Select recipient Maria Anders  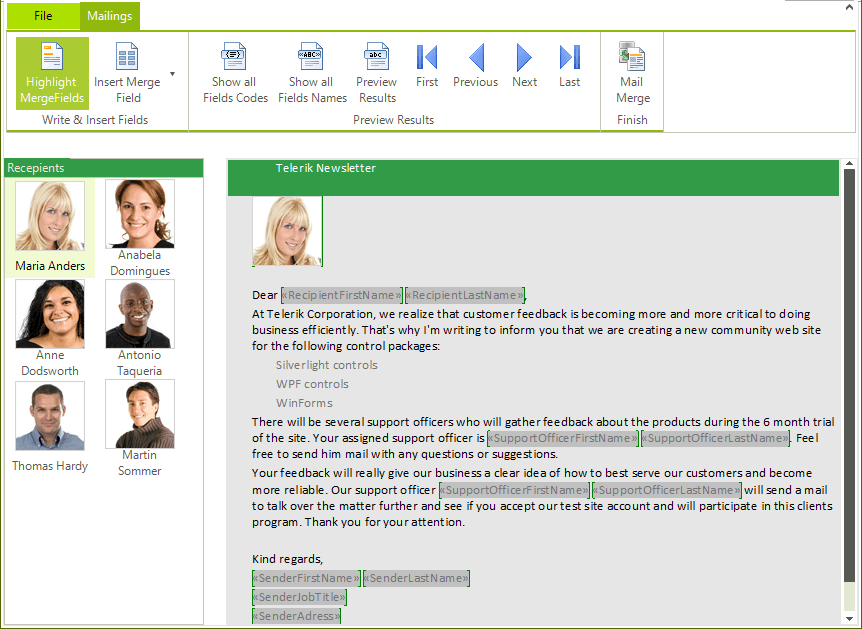50,228
